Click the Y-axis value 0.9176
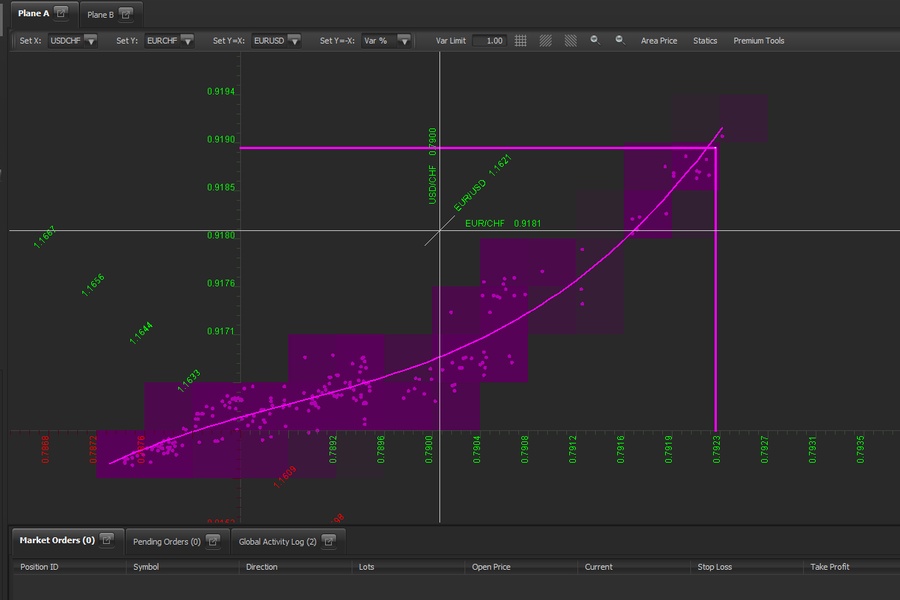 click(221, 284)
